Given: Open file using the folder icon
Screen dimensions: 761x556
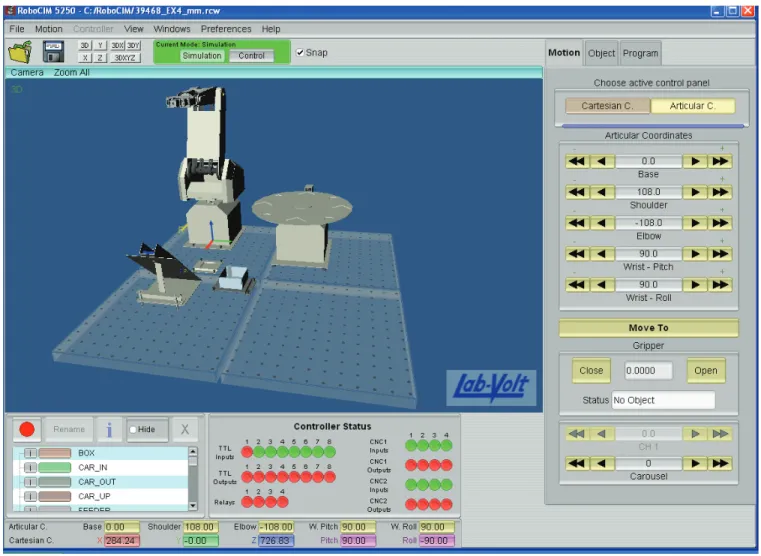Looking at the screenshot, I should pyautogui.click(x=20, y=52).
